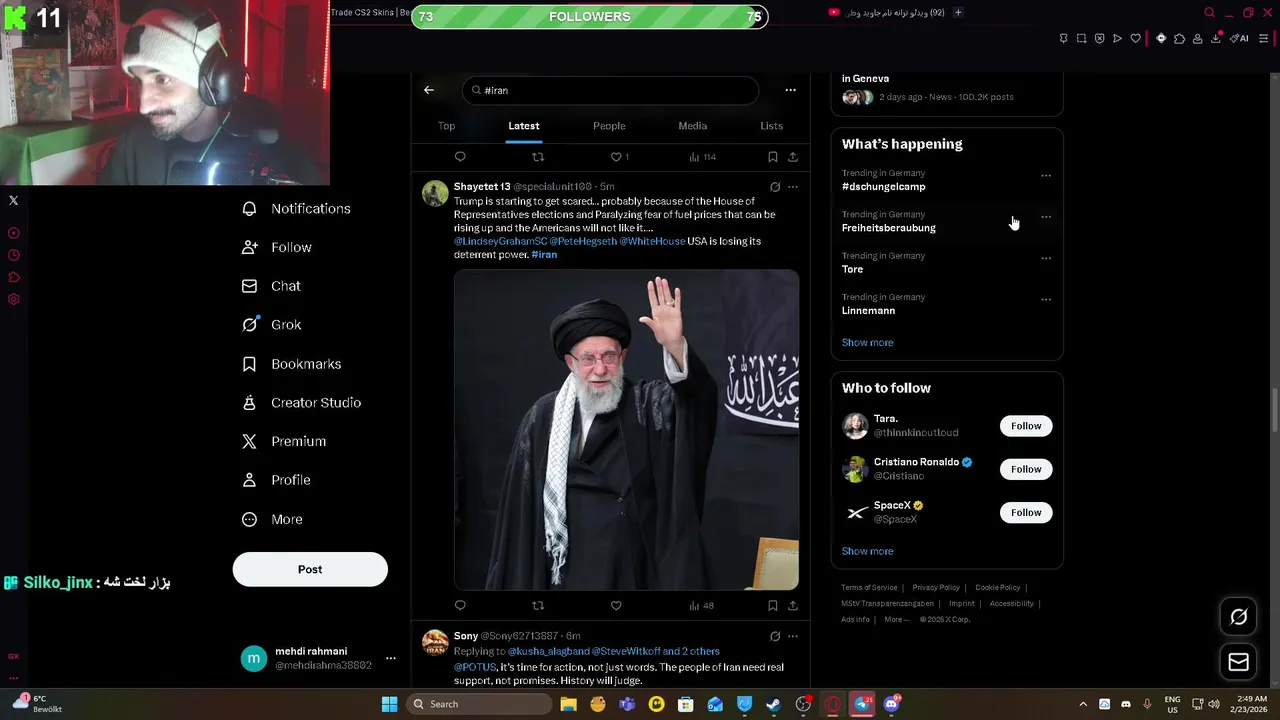Share Shayetet 13's post
Image resolution: width=1280 pixels, height=720 pixels.
point(793,605)
